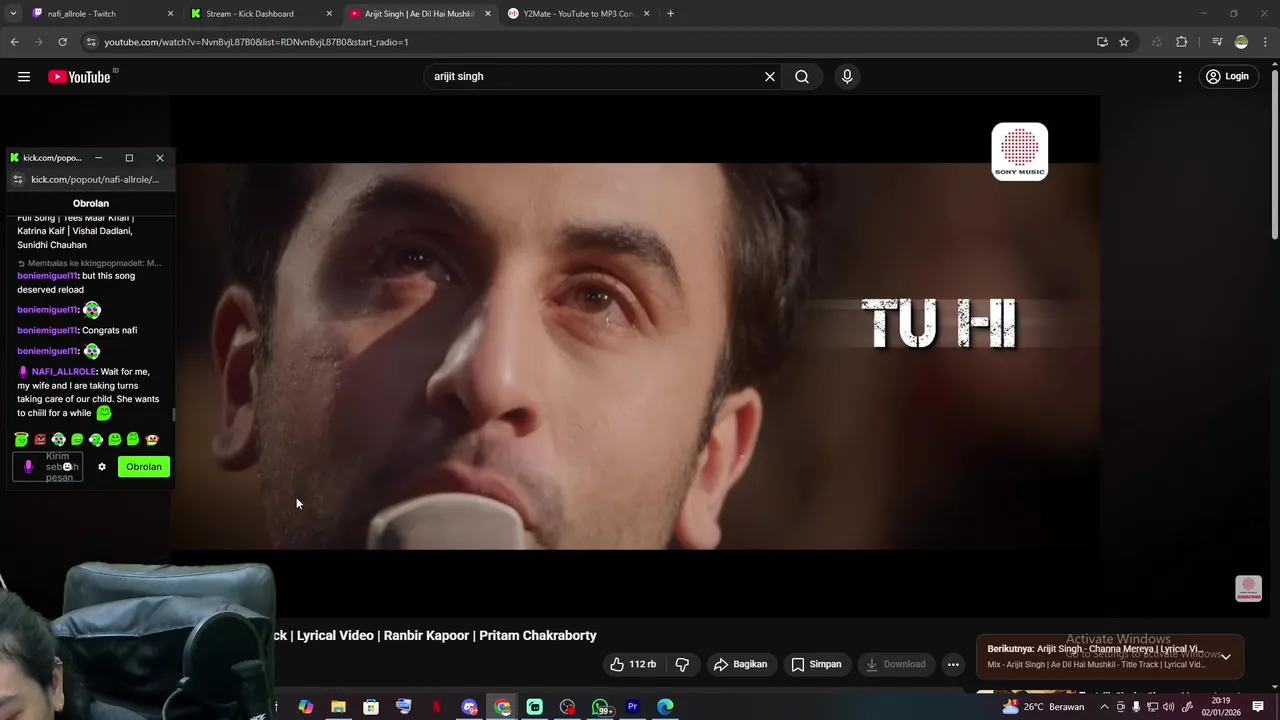This screenshot has width=1280, height=720.
Task: Click the Kirim sebuah pesan message field
Action: pyautogui.click(x=47, y=467)
